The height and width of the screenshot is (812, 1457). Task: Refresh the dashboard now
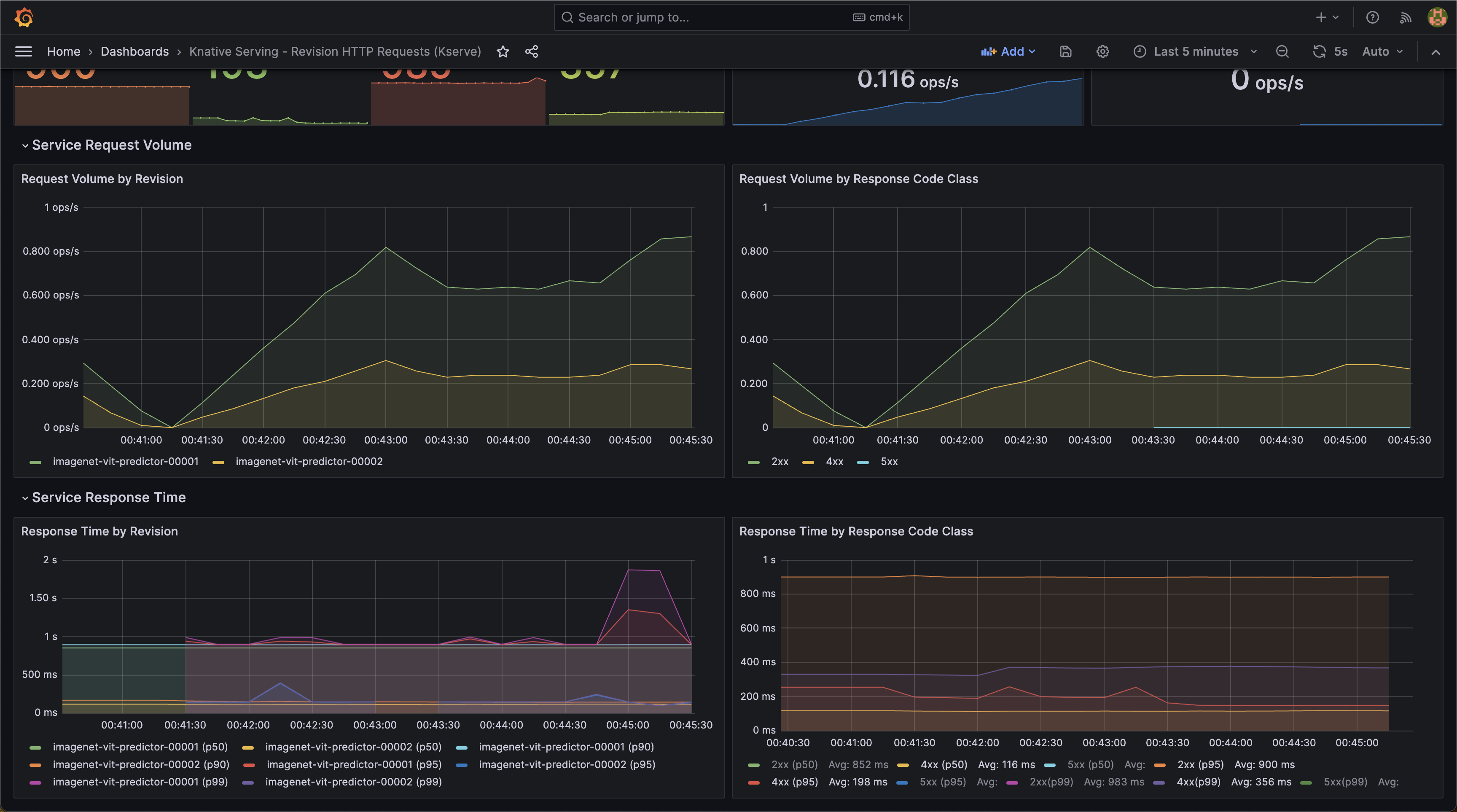1320,51
